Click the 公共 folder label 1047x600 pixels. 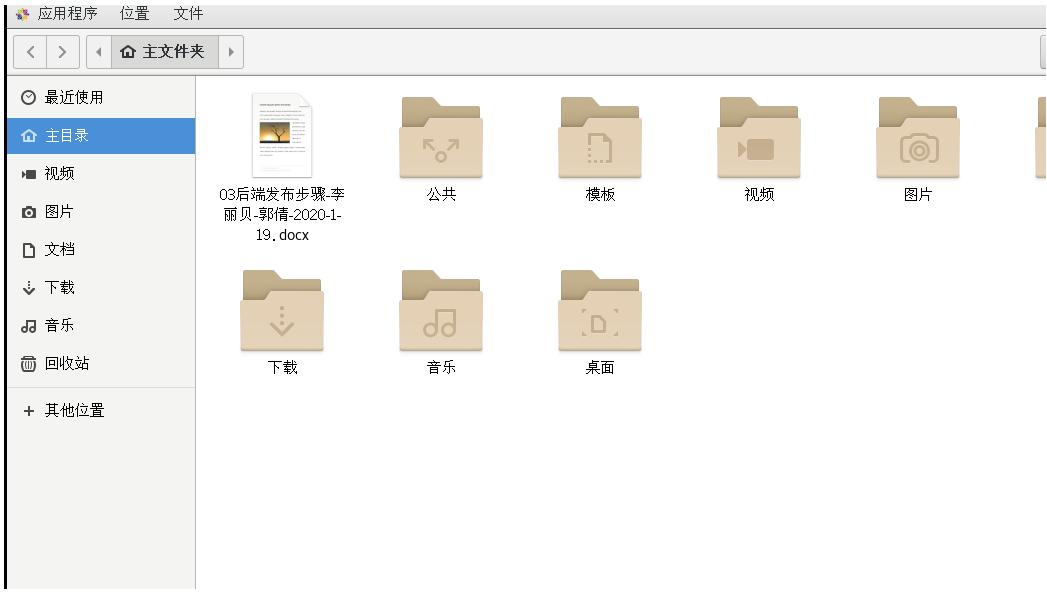pos(441,194)
